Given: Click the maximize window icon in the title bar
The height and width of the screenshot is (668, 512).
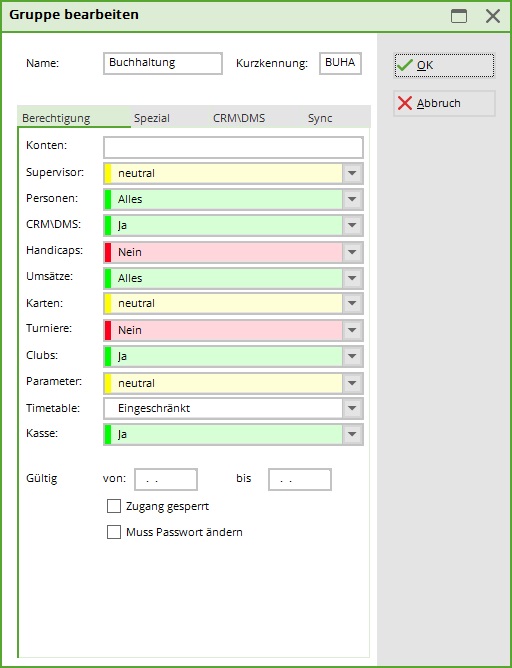Looking at the screenshot, I should (459, 16).
